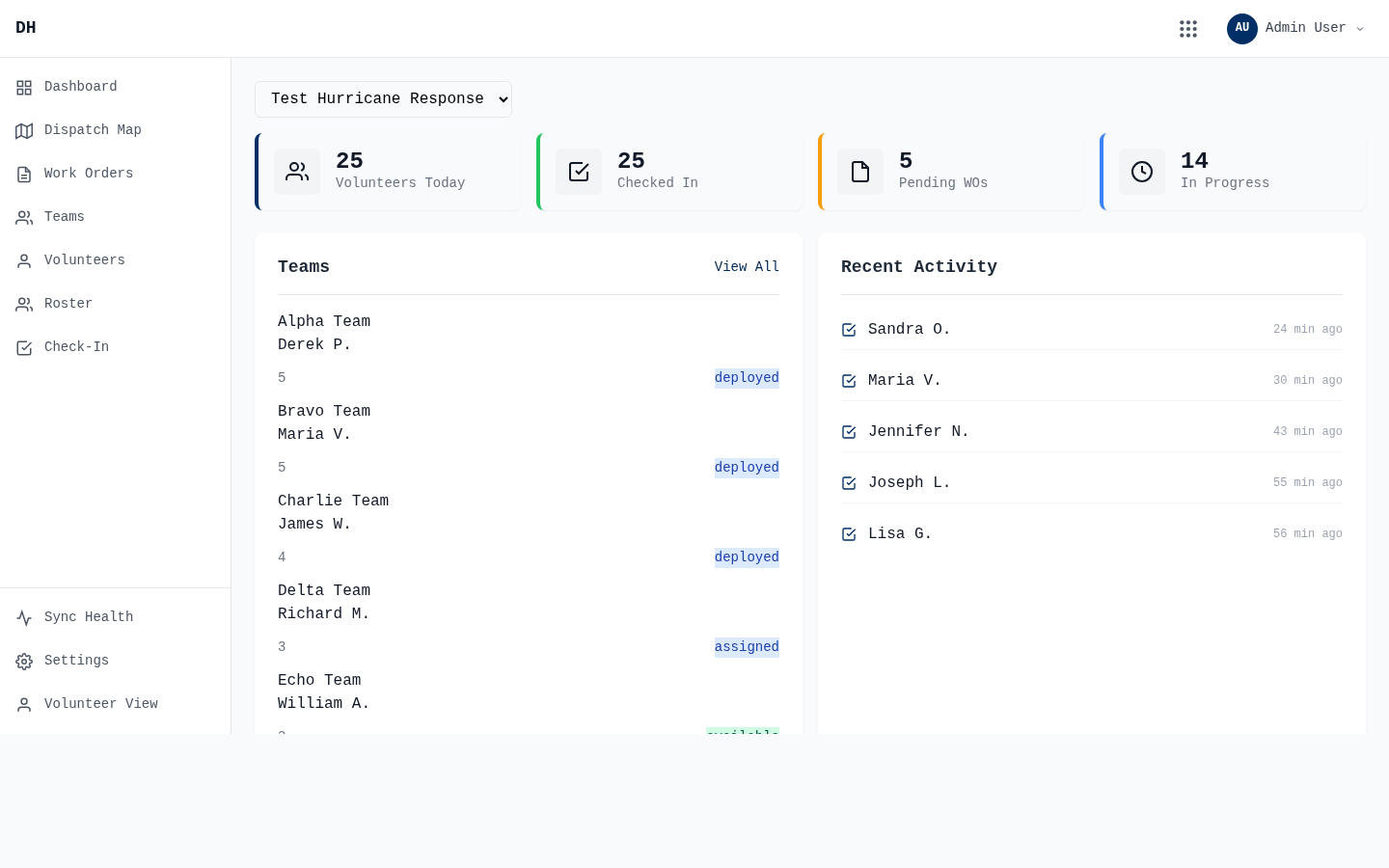
Task: Select Roster in the sidebar
Action: tap(68, 304)
